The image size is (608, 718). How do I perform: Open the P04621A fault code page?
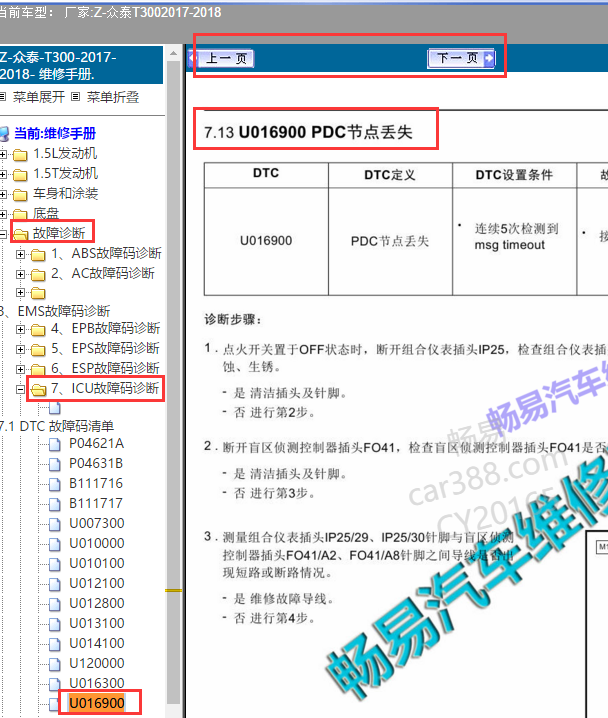coord(97,444)
